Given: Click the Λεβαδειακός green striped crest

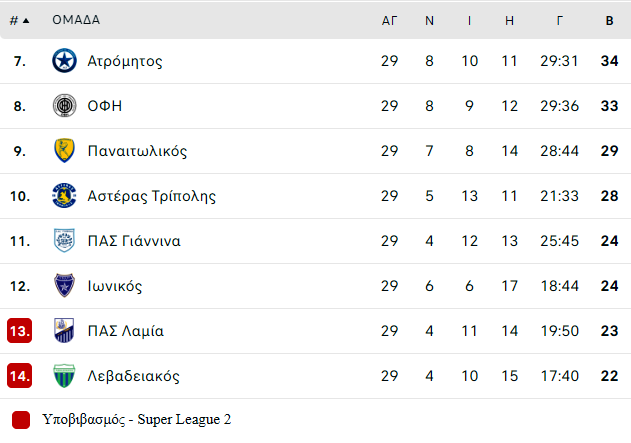Looking at the screenshot, I should (64, 375).
